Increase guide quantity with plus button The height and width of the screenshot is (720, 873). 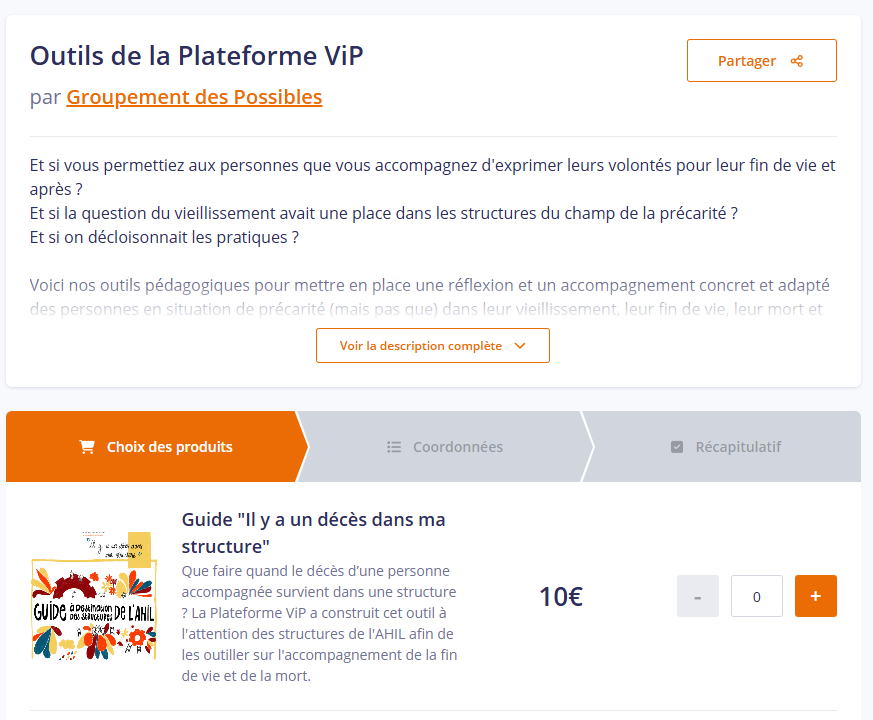click(x=816, y=596)
